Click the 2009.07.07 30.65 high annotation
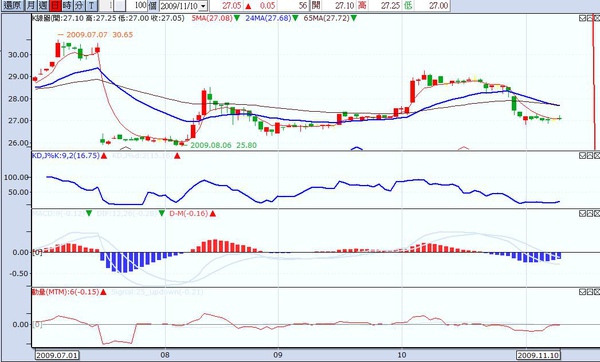 click(99, 34)
